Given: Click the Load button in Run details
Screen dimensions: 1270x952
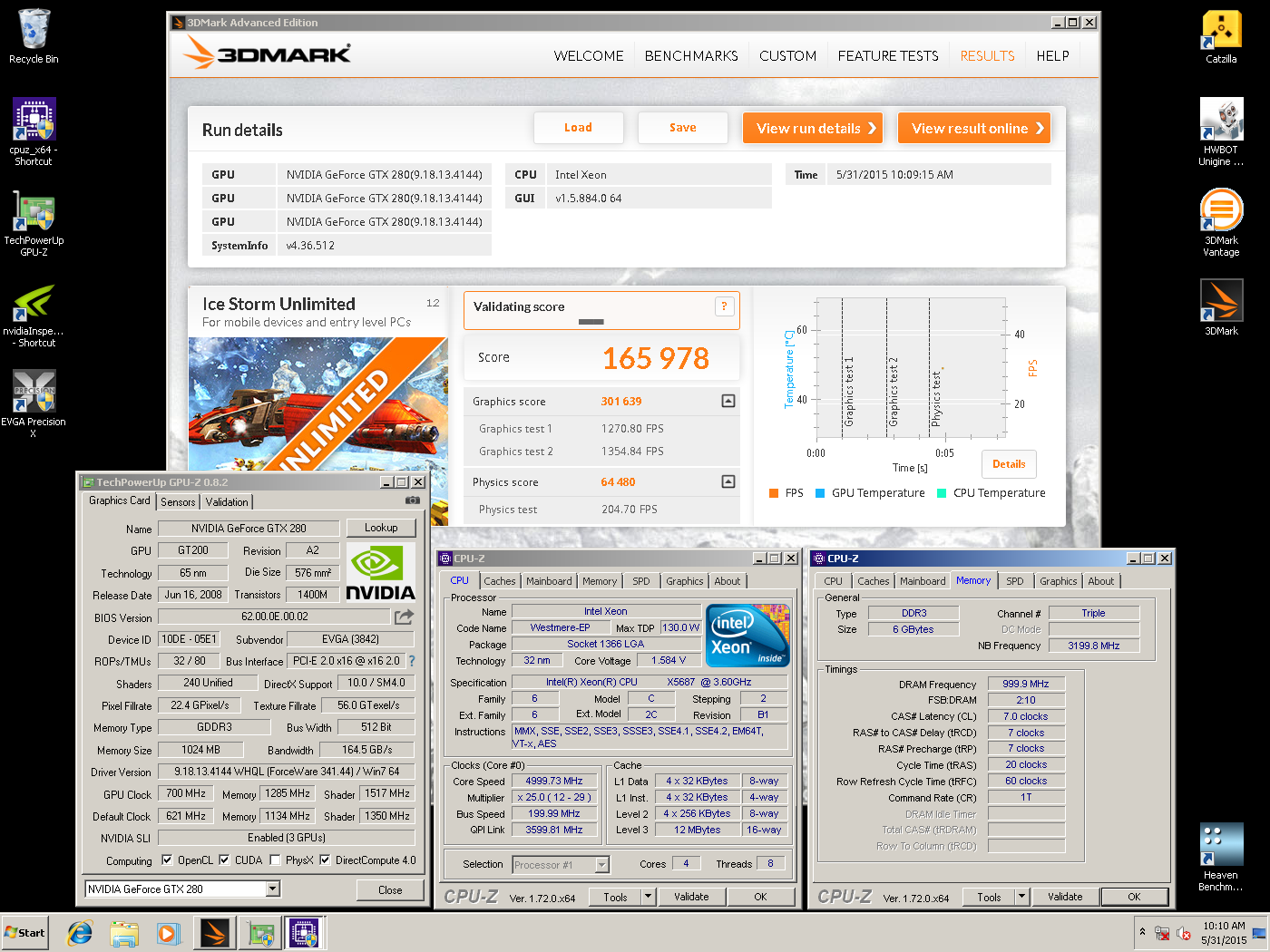Looking at the screenshot, I should [x=578, y=128].
